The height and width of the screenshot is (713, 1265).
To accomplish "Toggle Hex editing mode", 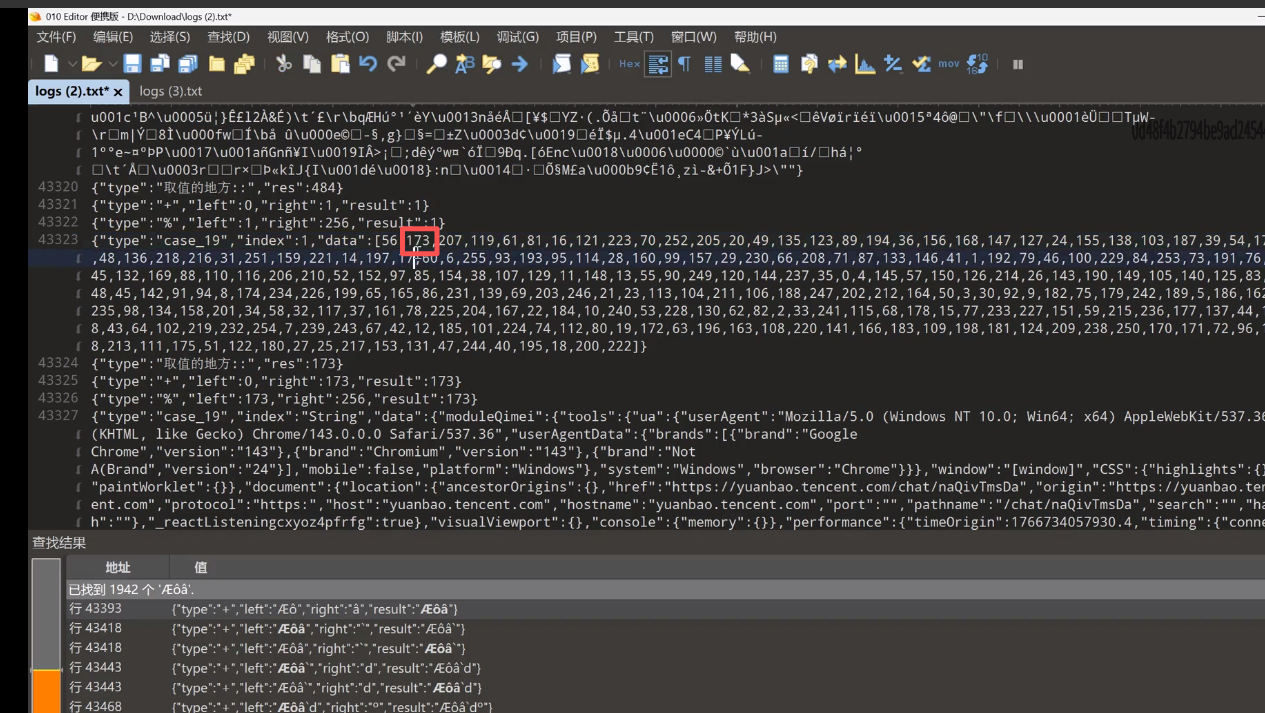I will (629, 64).
